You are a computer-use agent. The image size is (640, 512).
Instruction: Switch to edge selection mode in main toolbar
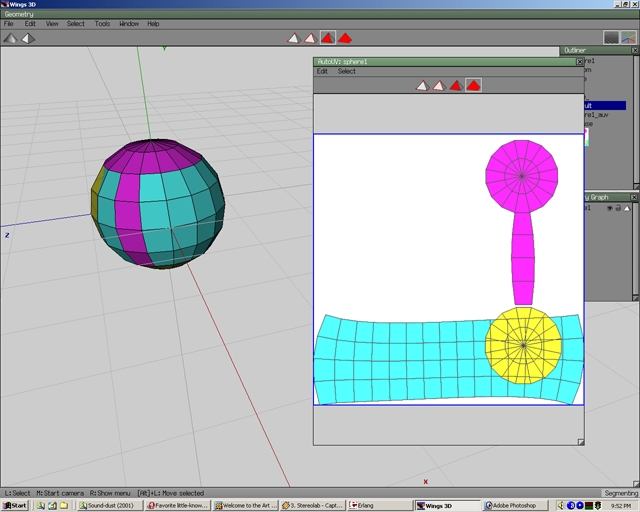pyautogui.click(x=311, y=38)
